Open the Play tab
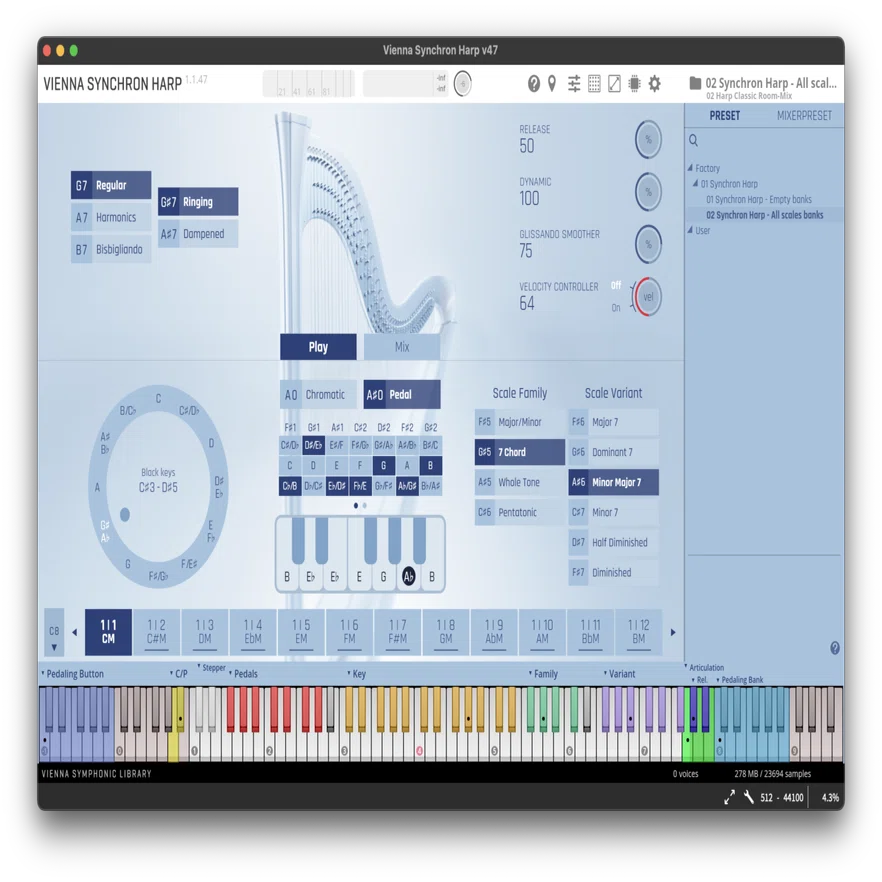Screen dimensions: 882x882 pyautogui.click(x=318, y=346)
